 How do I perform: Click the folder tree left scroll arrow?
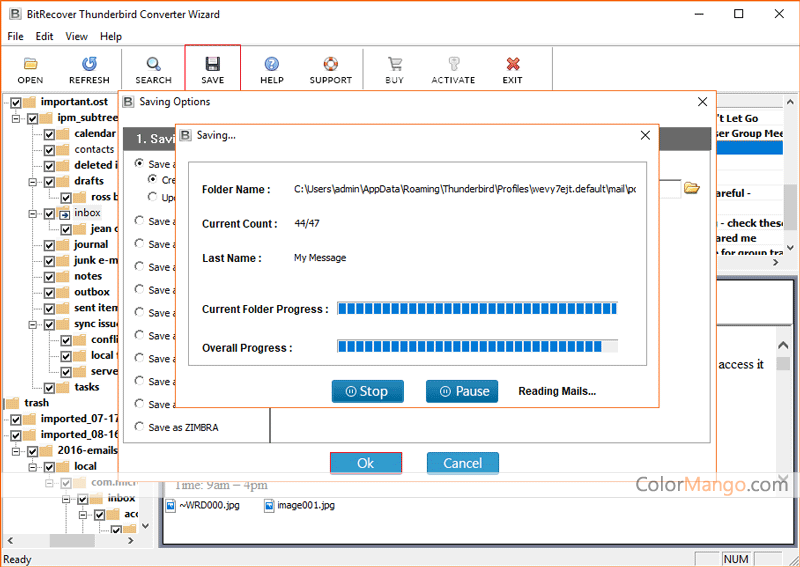(10, 540)
